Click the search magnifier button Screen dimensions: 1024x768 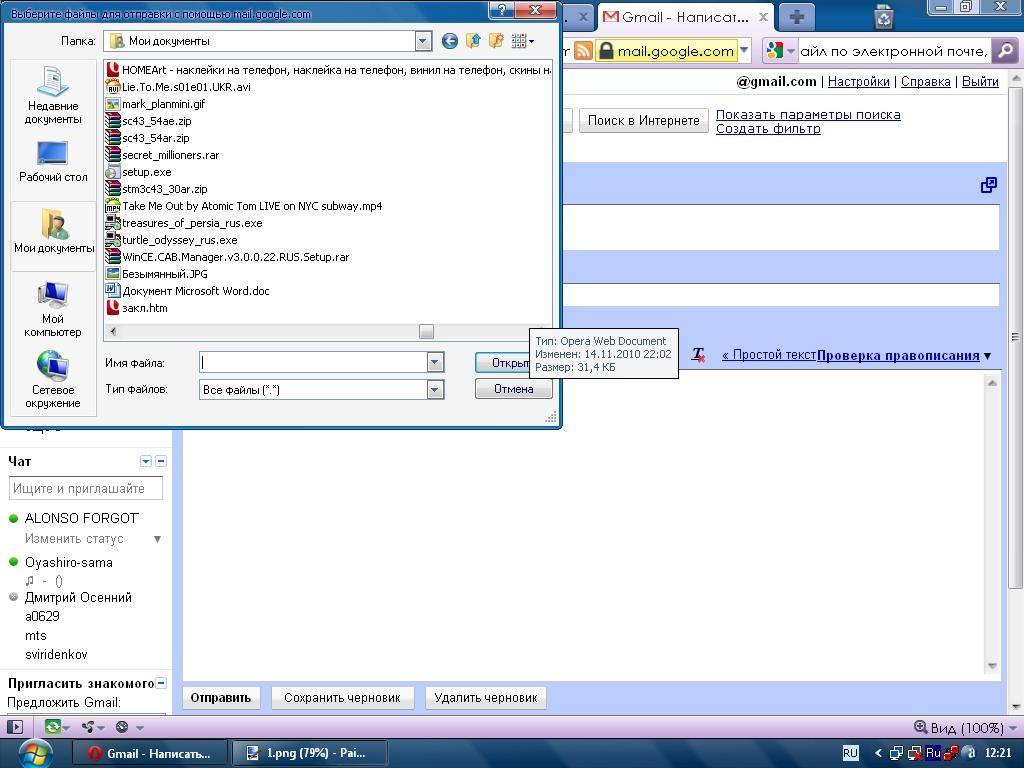[x=1006, y=50]
